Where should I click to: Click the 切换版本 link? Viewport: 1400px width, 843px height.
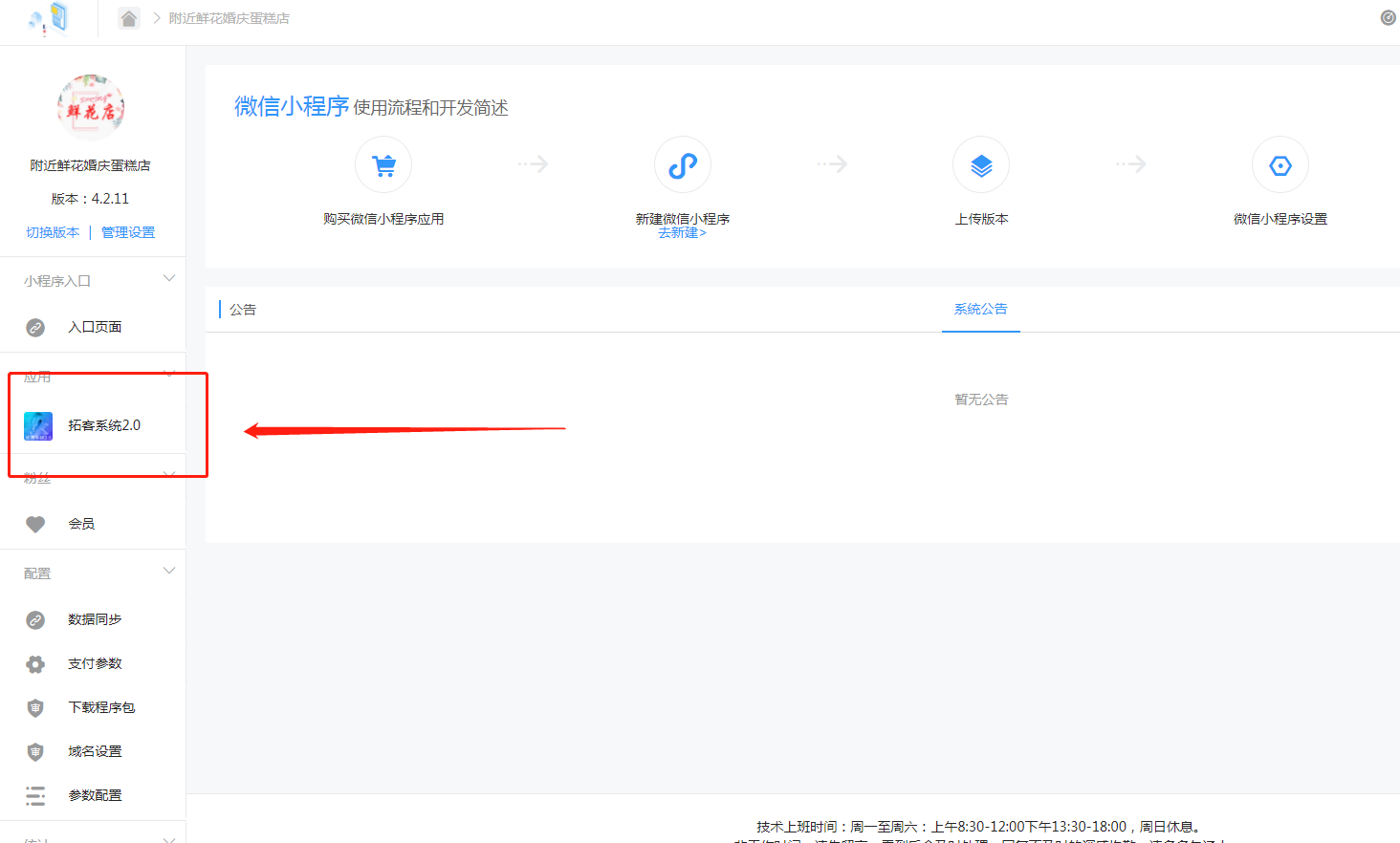coord(53,232)
